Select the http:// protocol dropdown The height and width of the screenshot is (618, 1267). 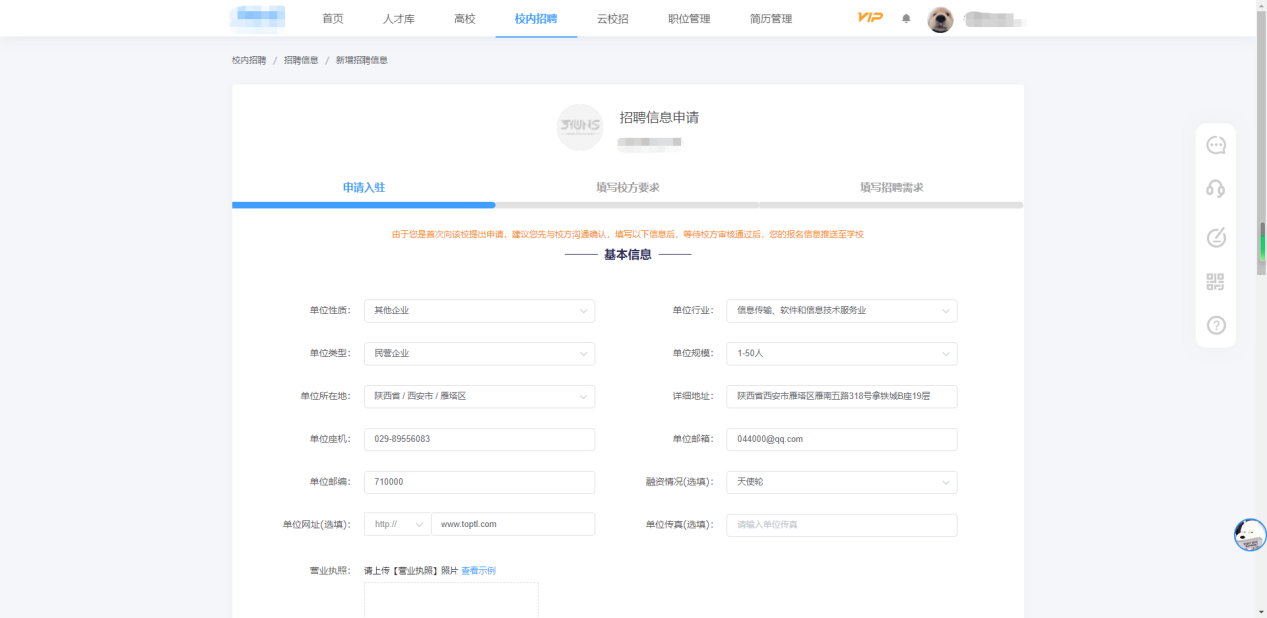(x=397, y=525)
